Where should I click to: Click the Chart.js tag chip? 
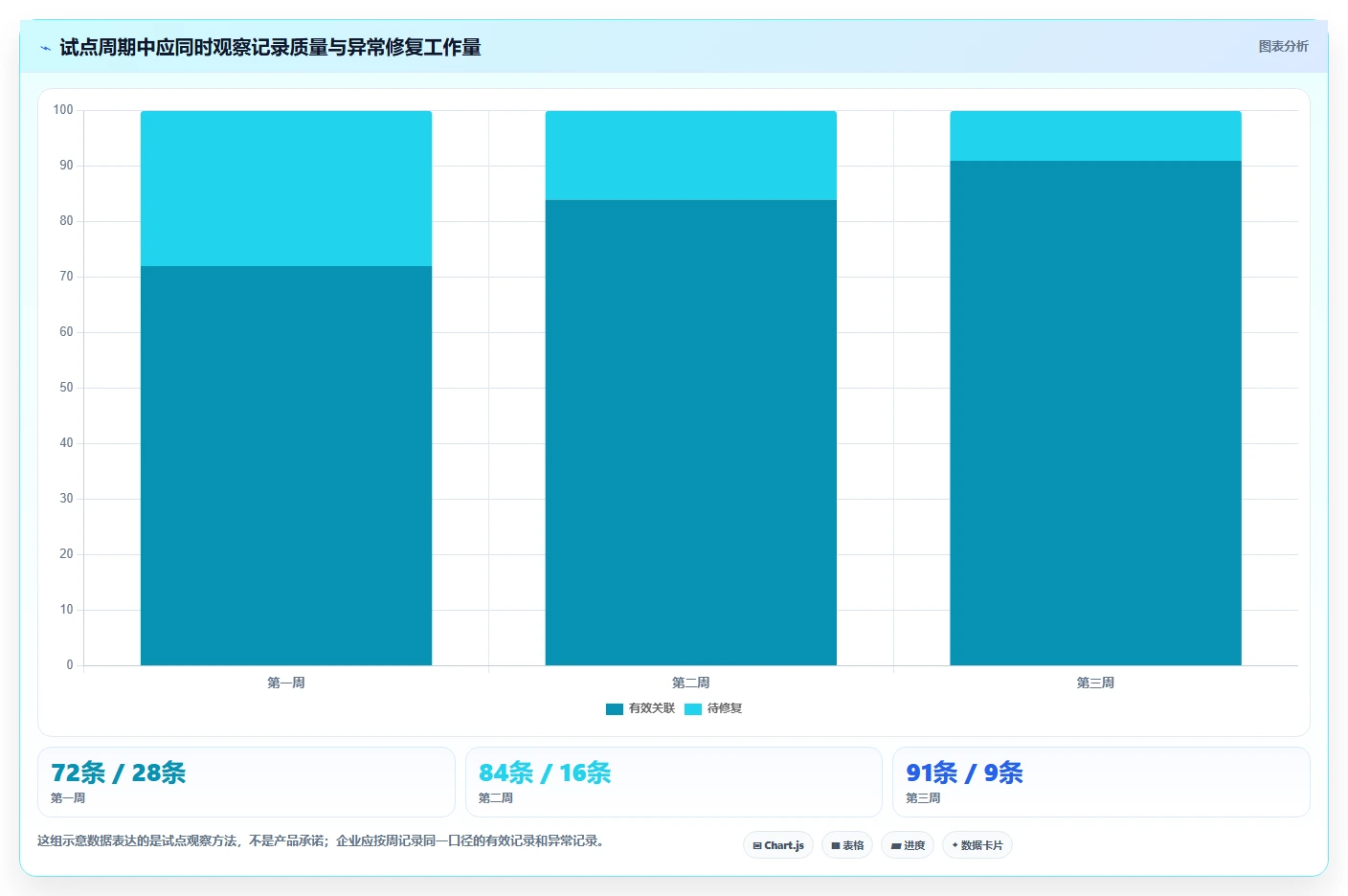[778, 845]
